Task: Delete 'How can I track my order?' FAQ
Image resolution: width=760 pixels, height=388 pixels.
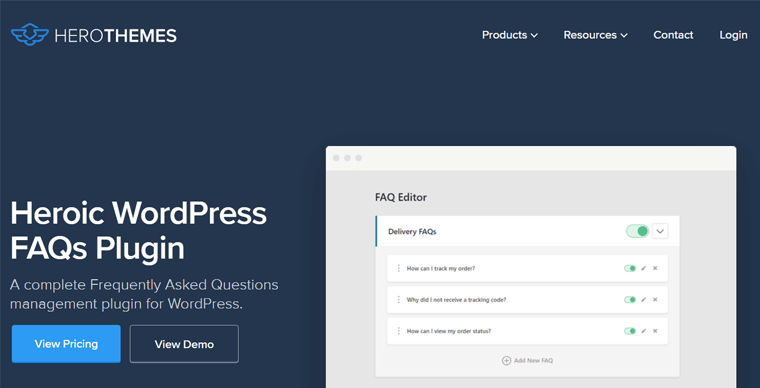Action: [x=655, y=268]
